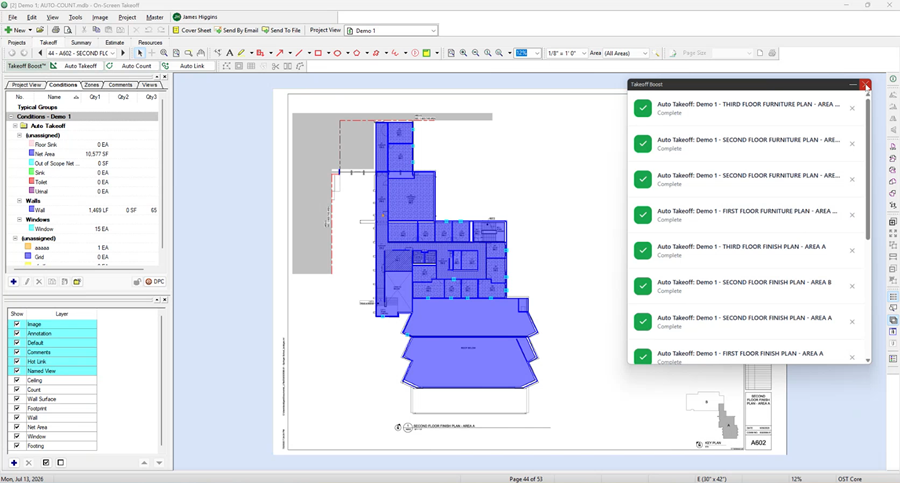Switch to the Zones tab
The width and height of the screenshot is (900, 484).
[92, 85]
